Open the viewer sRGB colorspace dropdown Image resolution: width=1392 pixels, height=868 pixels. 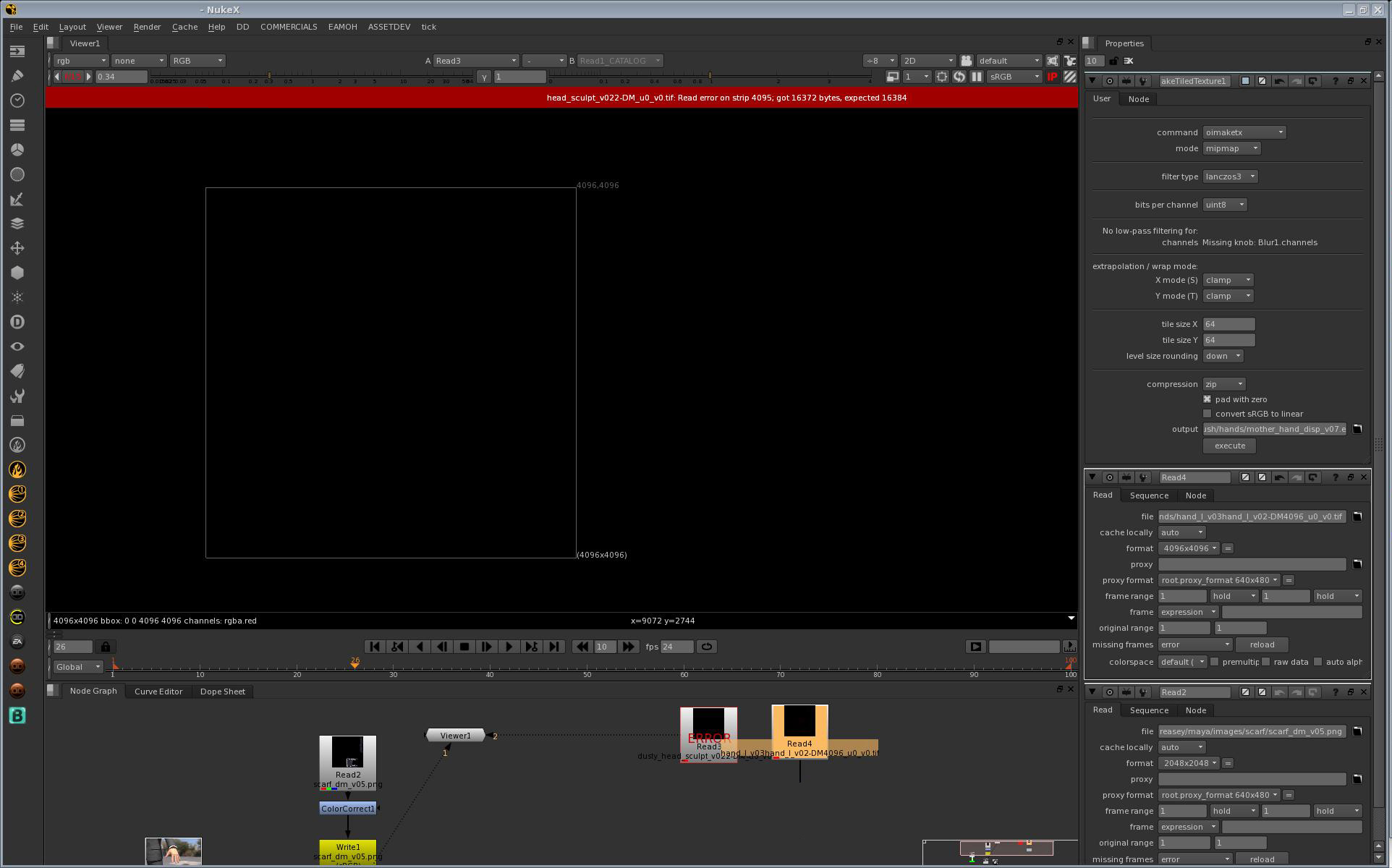(x=1015, y=77)
